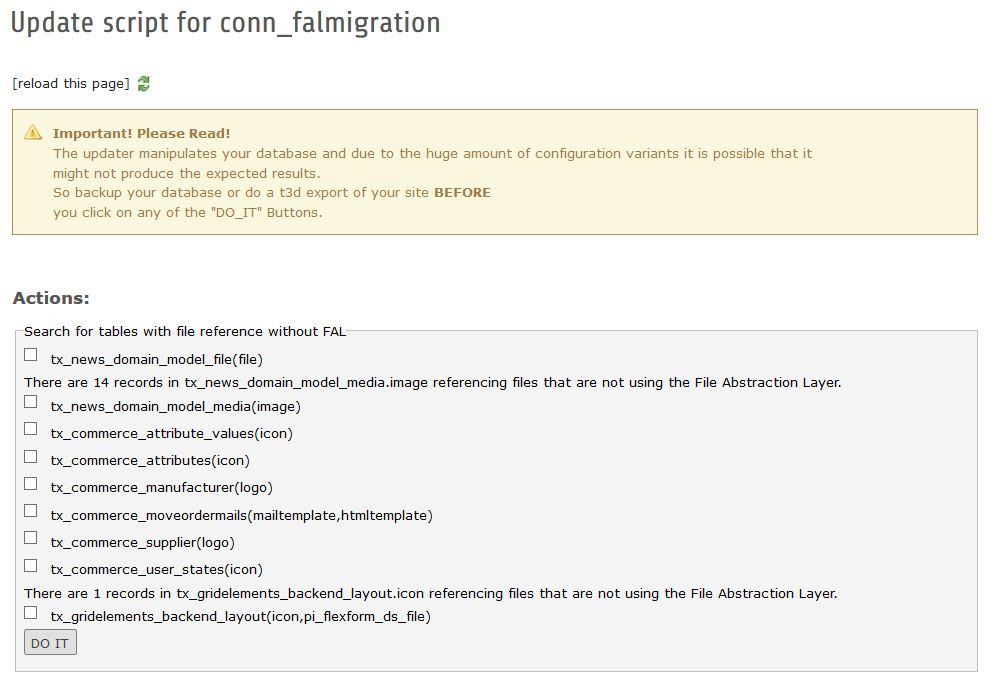The image size is (996, 689).
Task: Enable tx_news_domain_model_media(image) checkbox
Action: [x=31, y=402]
